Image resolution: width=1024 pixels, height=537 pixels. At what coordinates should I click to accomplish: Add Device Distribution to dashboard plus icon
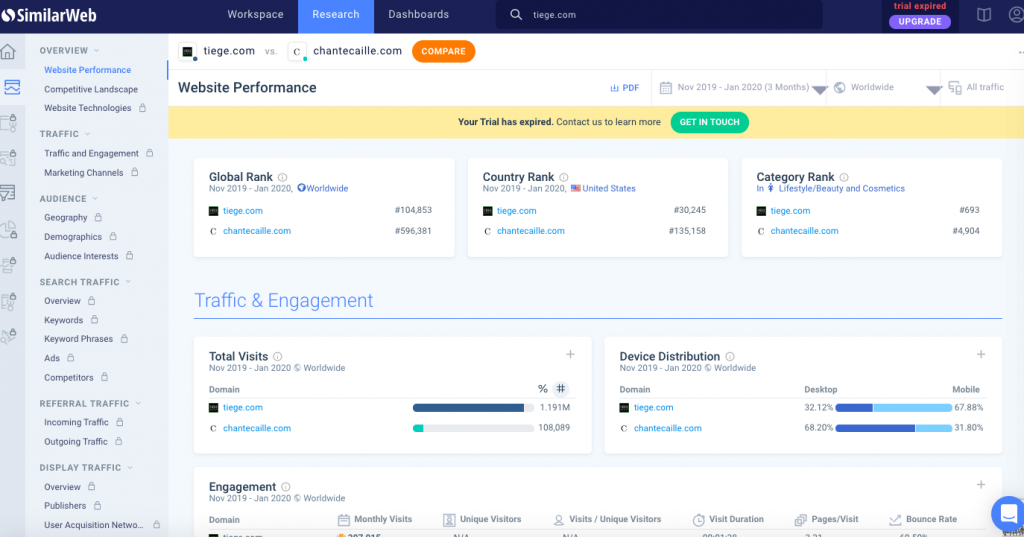(981, 354)
